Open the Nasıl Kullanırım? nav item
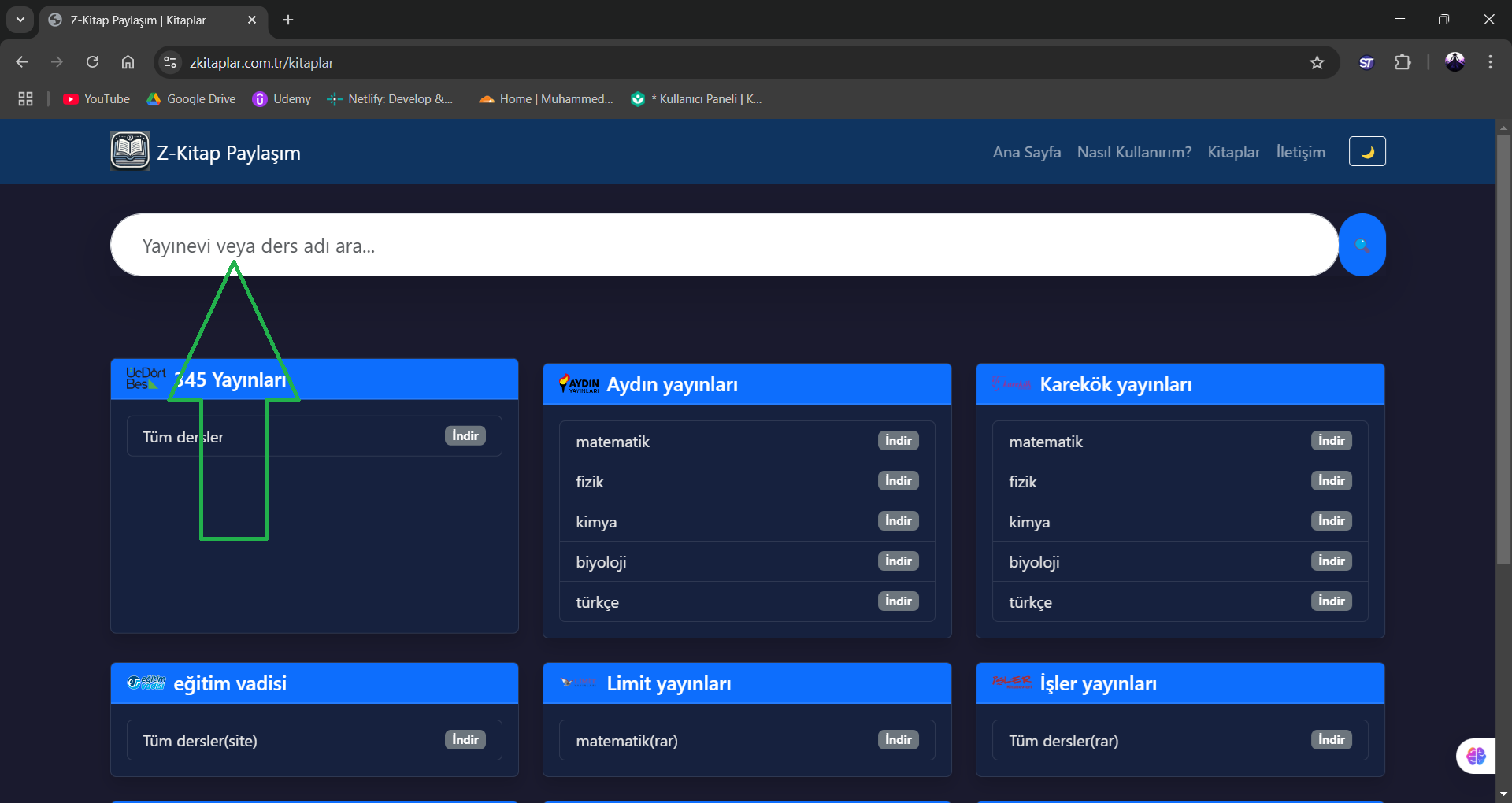1512x803 pixels. click(1134, 152)
